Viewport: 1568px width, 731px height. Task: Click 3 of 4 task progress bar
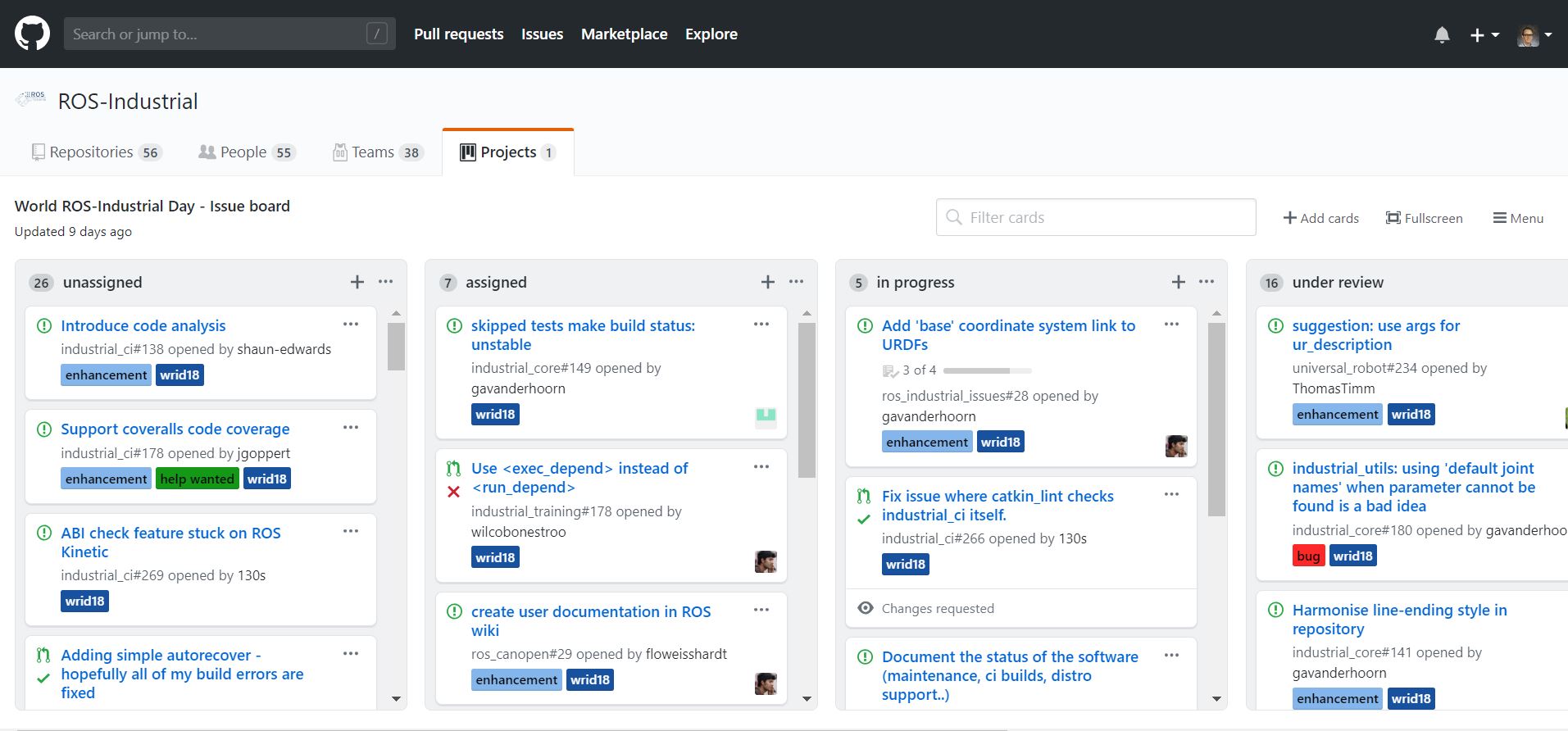[987, 370]
